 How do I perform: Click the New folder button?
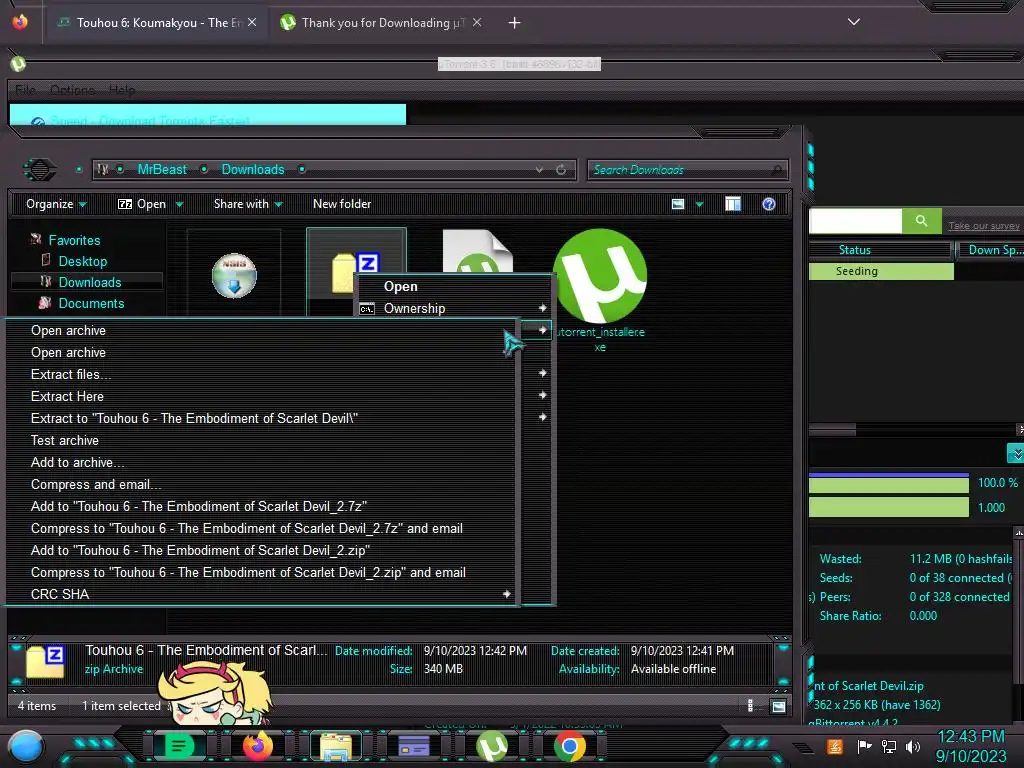tap(342, 204)
